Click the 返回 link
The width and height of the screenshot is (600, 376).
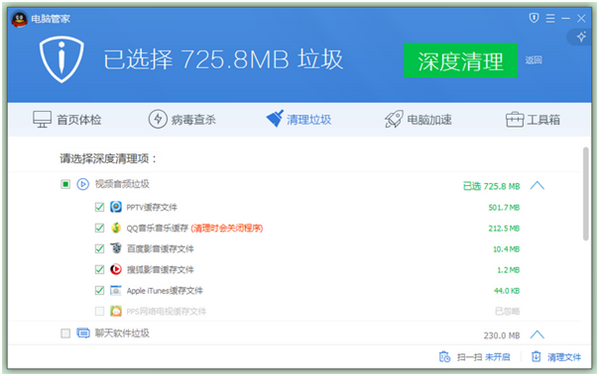pos(533,60)
